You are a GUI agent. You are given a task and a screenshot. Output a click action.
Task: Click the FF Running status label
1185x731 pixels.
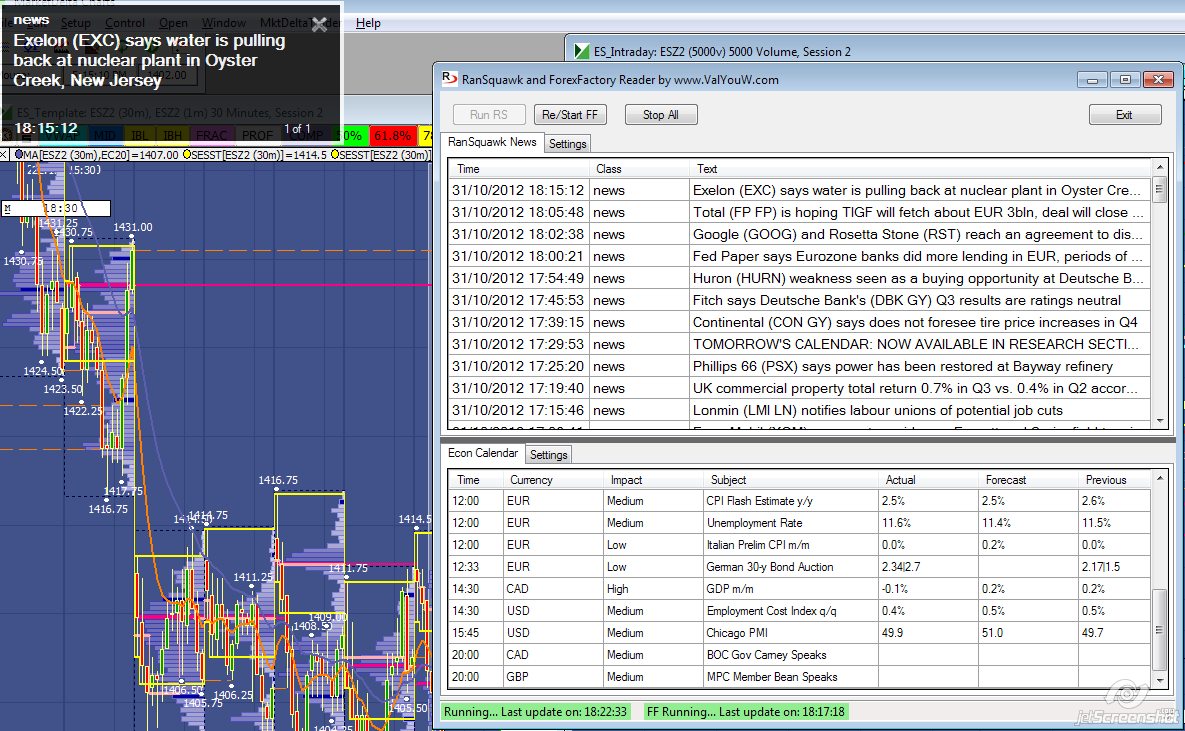pyautogui.click(x=745, y=711)
